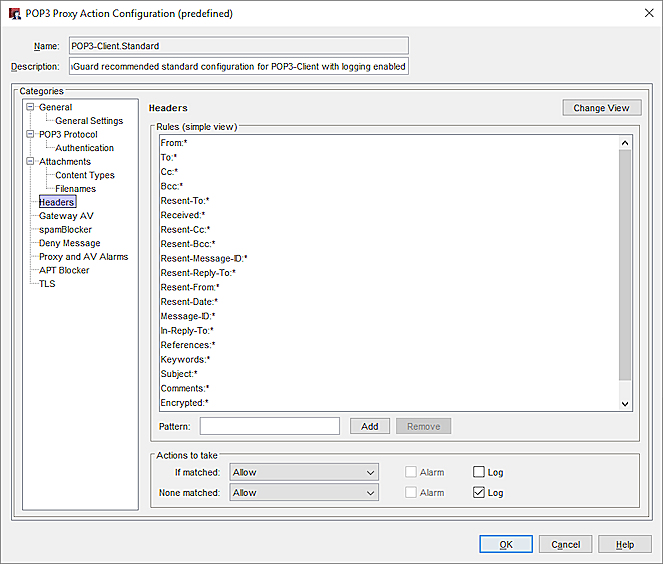
Task: Select the Resent-Cc:* rule
Action: tap(389, 230)
